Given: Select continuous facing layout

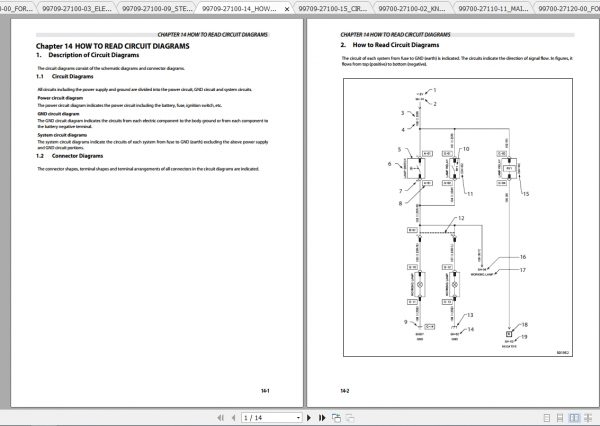Looking at the screenshot, I should point(587,418).
